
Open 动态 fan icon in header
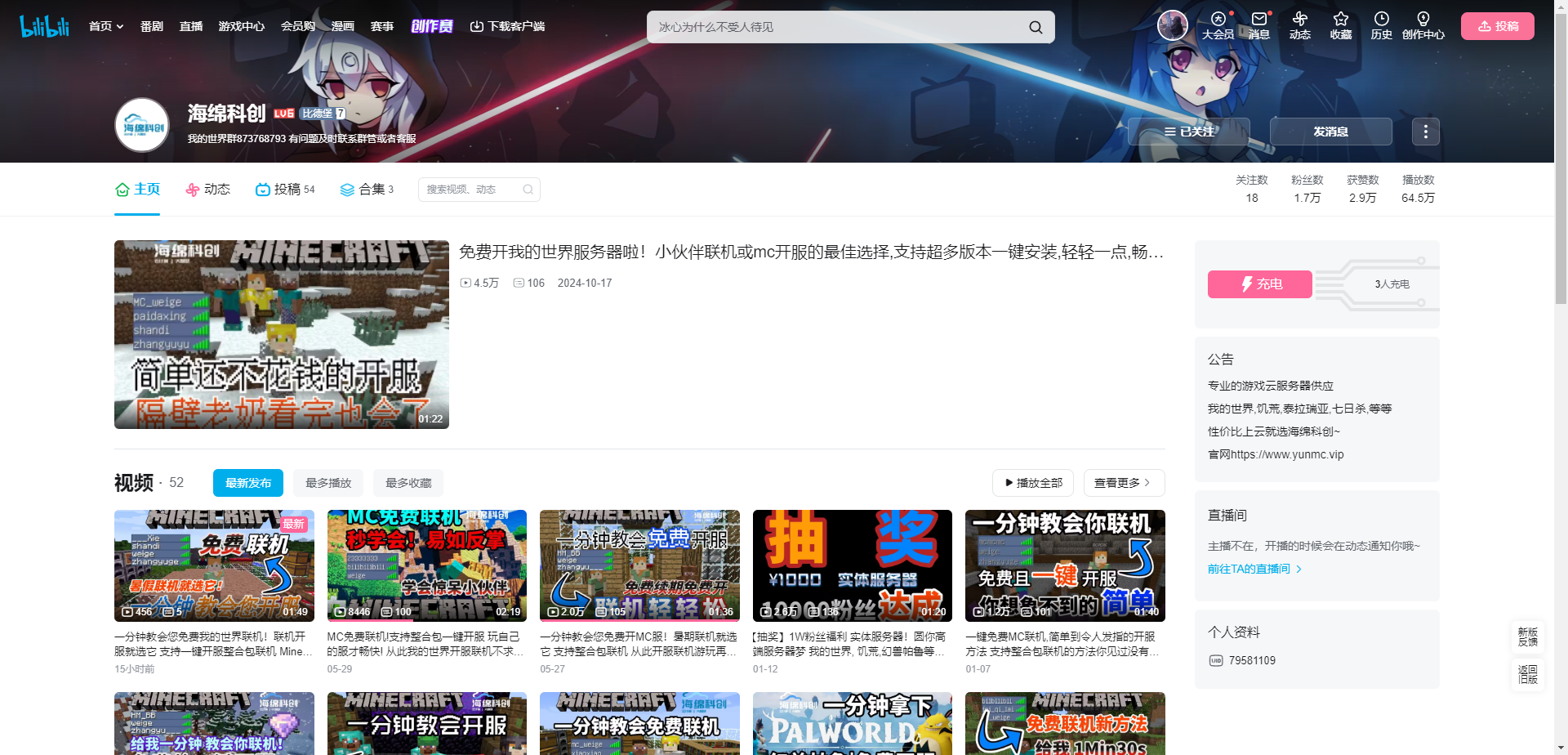[1300, 25]
